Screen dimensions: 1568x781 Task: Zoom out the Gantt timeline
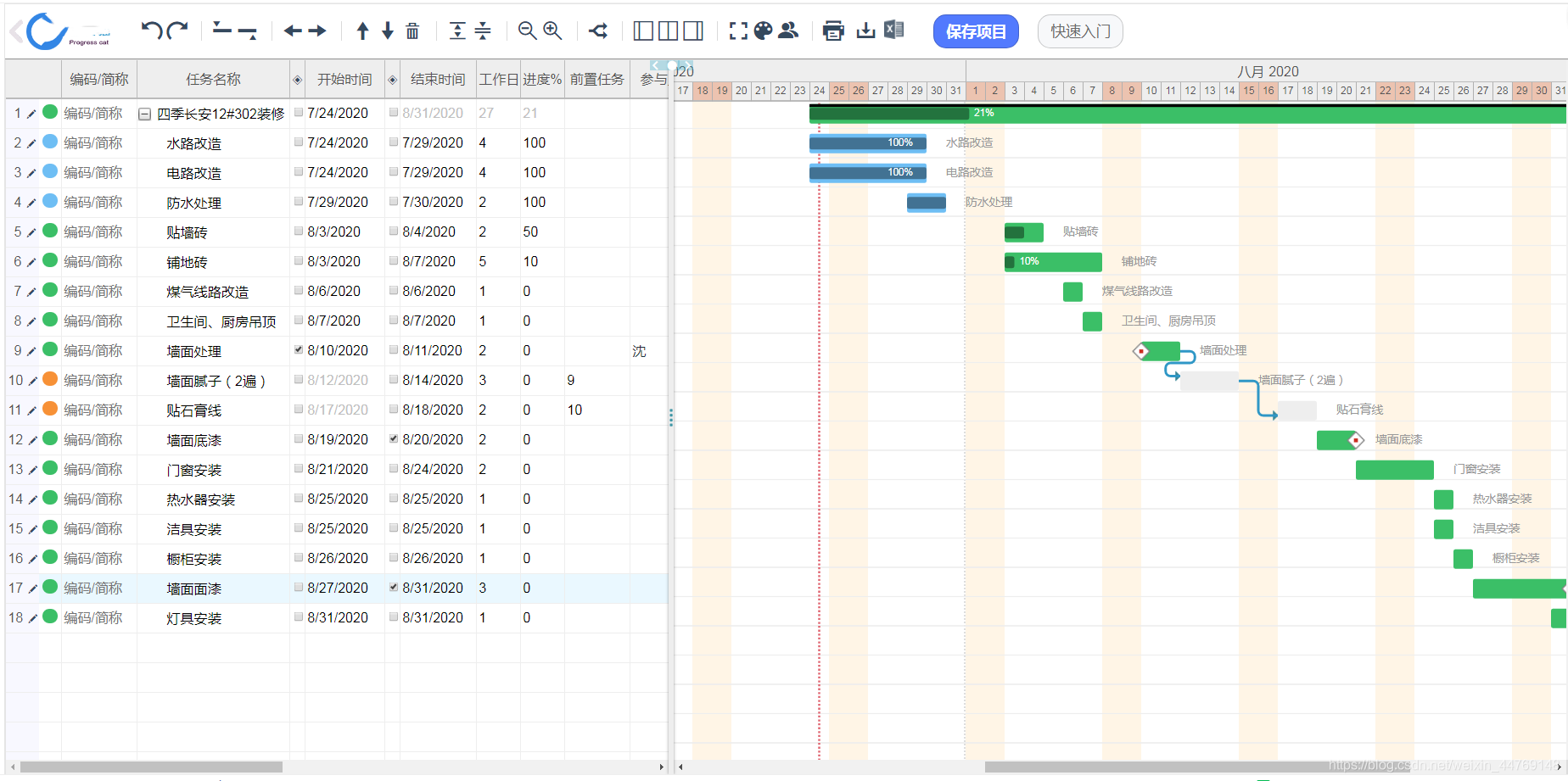[527, 31]
